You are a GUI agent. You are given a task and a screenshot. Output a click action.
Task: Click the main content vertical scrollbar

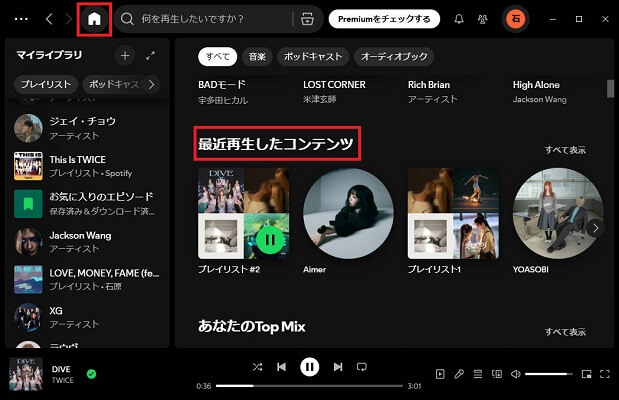pyautogui.click(x=610, y=88)
